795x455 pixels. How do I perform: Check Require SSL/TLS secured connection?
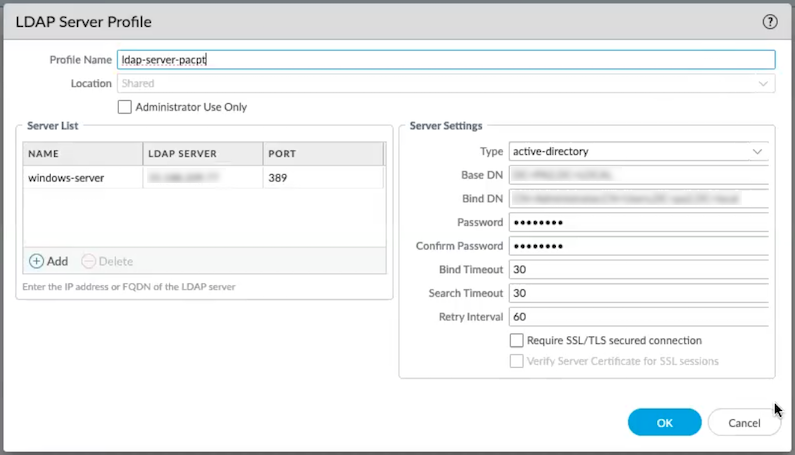[517, 341]
